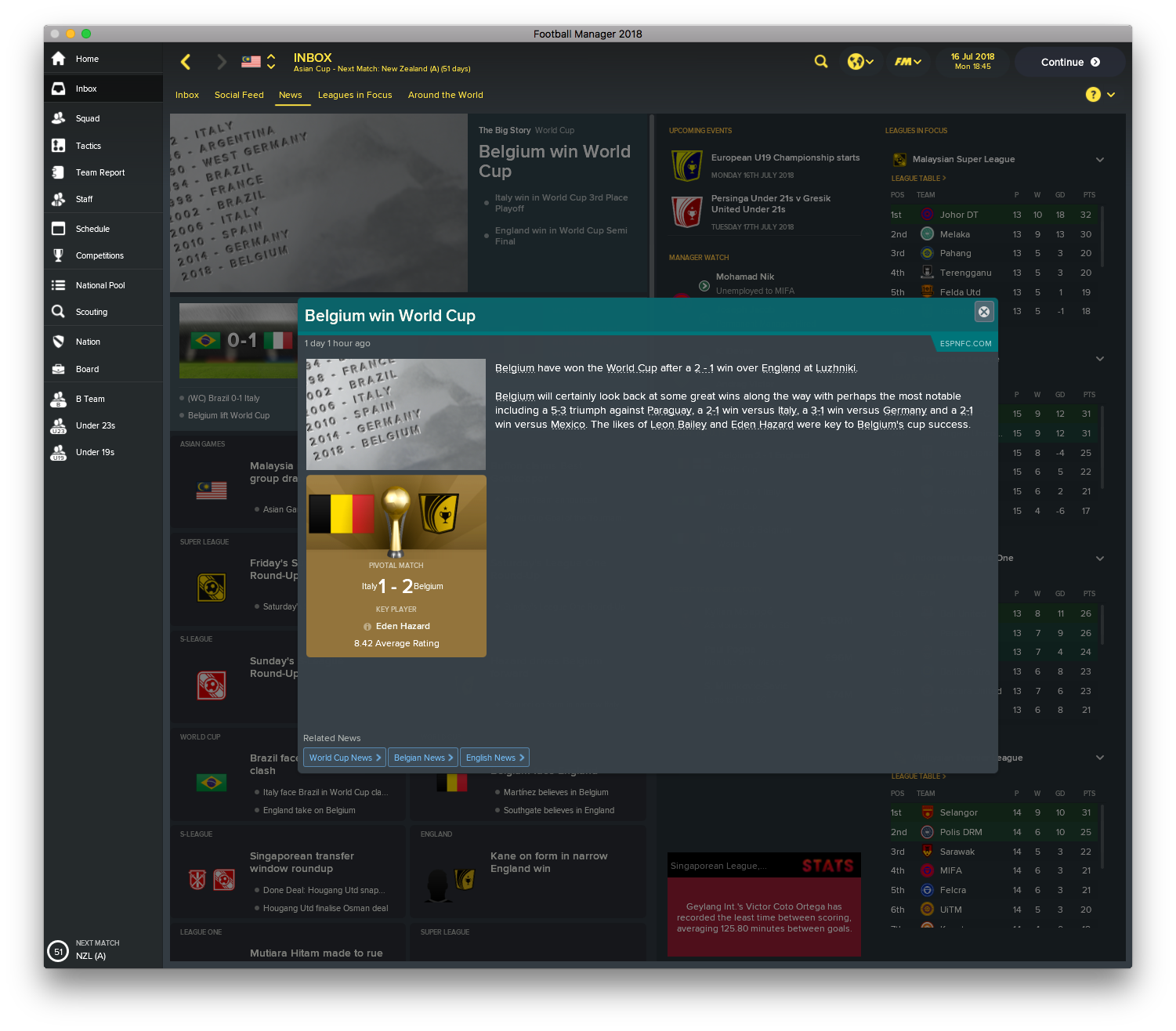Open the Leagues in Focus tab
This screenshot has width=1176, height=1031.
[x=355, y=95]
